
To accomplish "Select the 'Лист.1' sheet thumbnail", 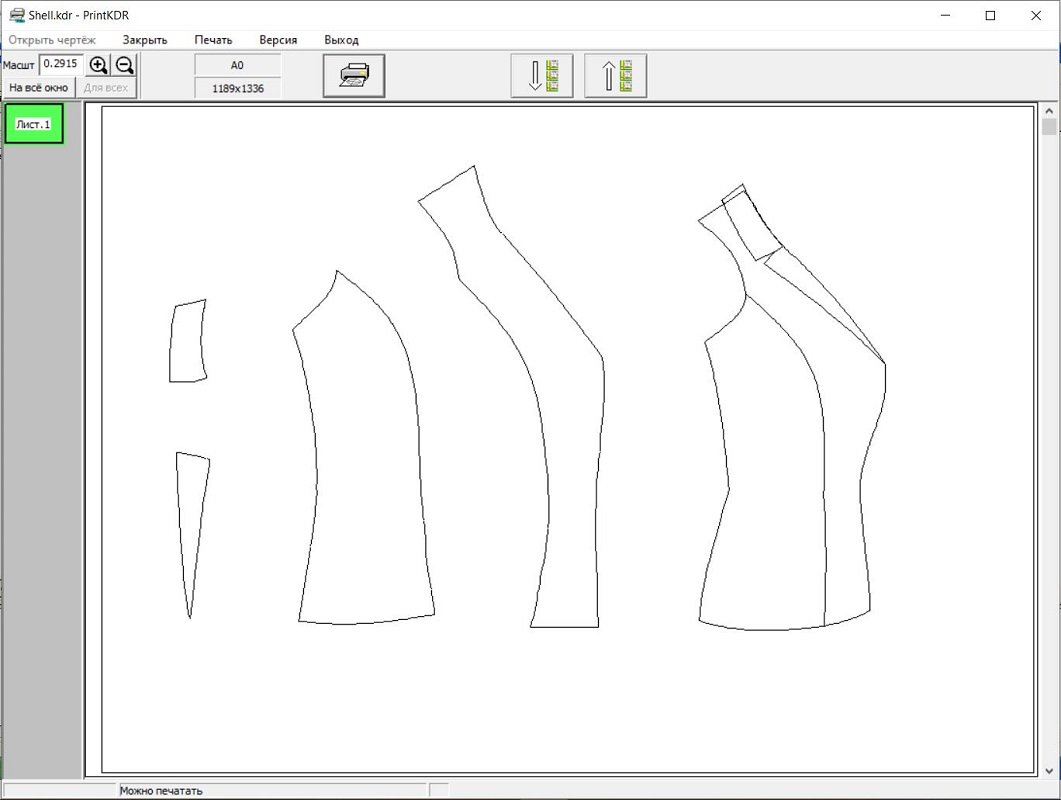I will (x=34, y=124).
